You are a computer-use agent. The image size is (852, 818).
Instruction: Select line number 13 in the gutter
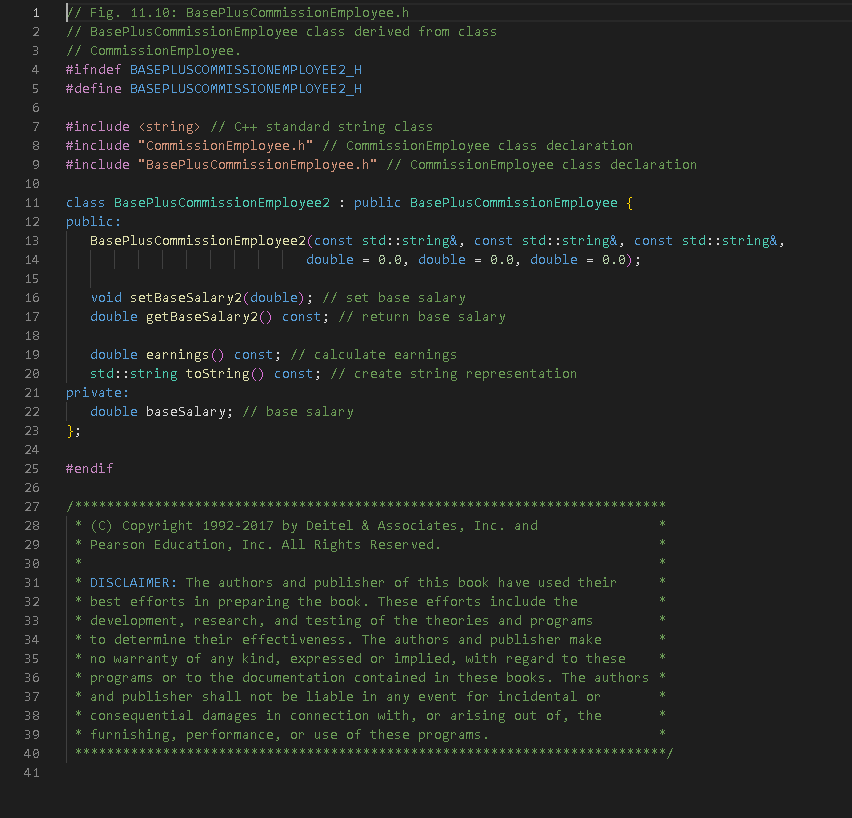[x=32, y=241]
